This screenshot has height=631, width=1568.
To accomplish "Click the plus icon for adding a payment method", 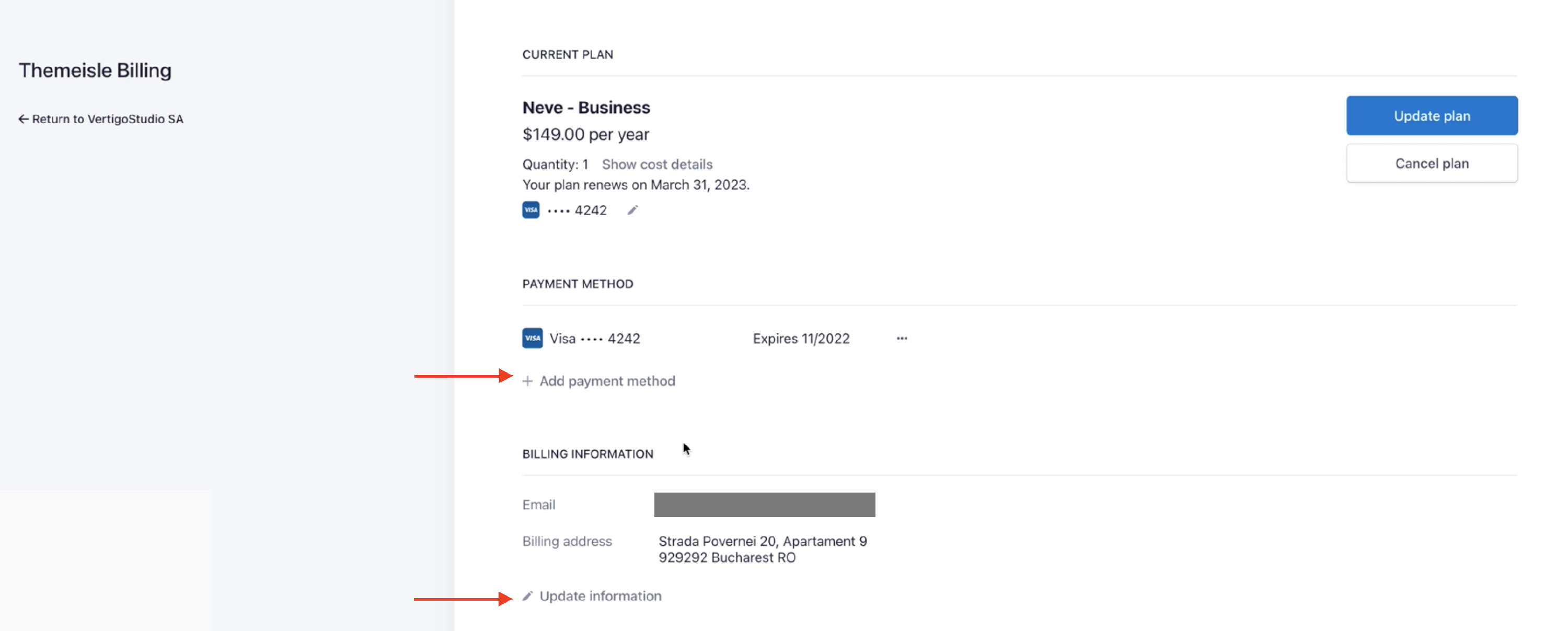I will 528,381.
